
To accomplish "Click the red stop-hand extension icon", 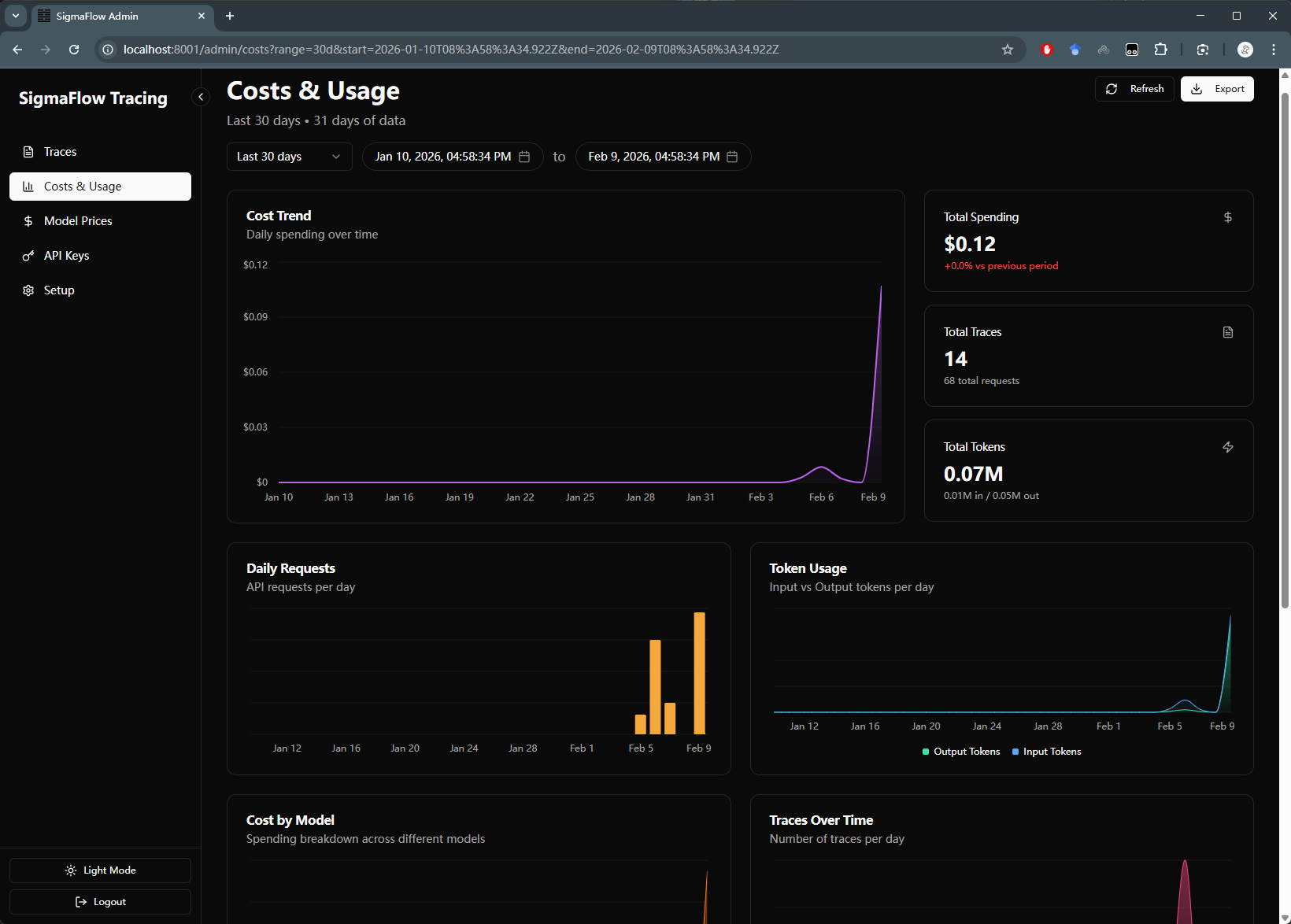I will tap(1047, 50).
